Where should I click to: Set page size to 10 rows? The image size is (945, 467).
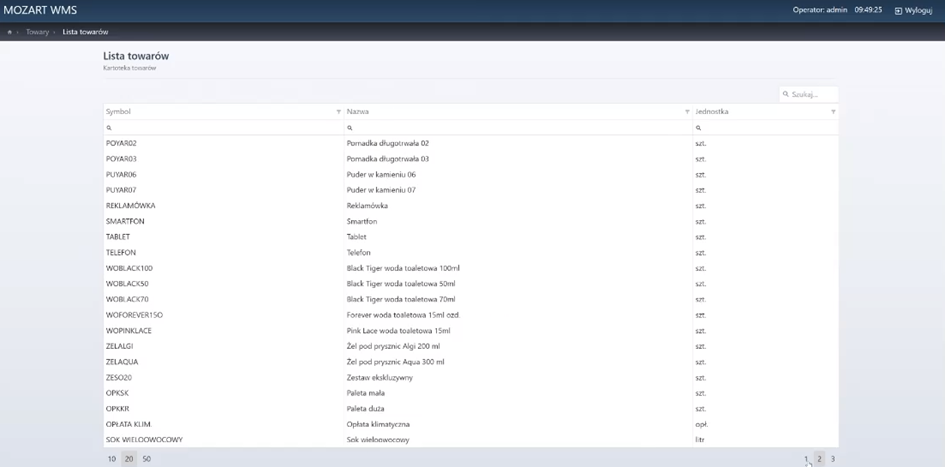tap(112, 458)
